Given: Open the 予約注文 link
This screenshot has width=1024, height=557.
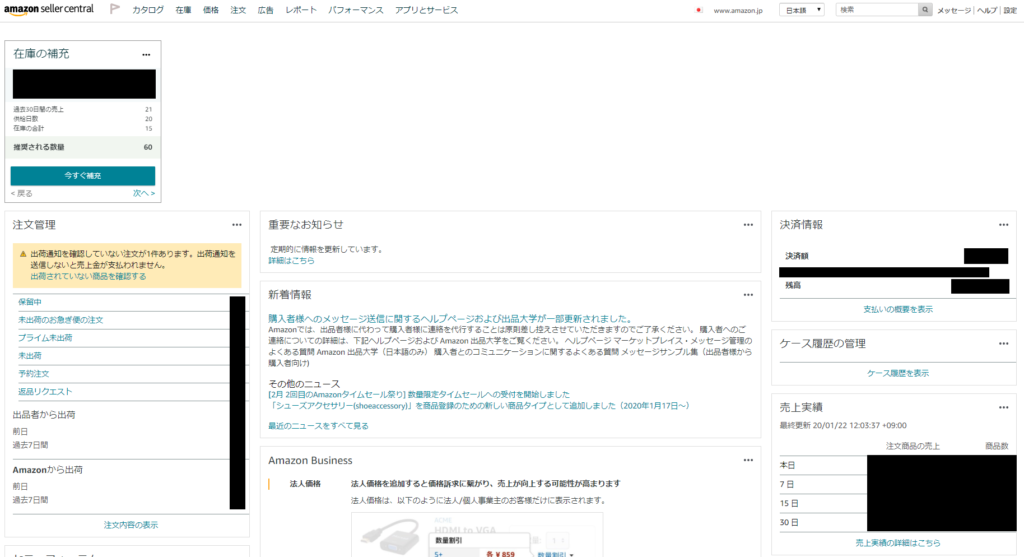Looking at the screenshot, I should click(x=33, y=374).
